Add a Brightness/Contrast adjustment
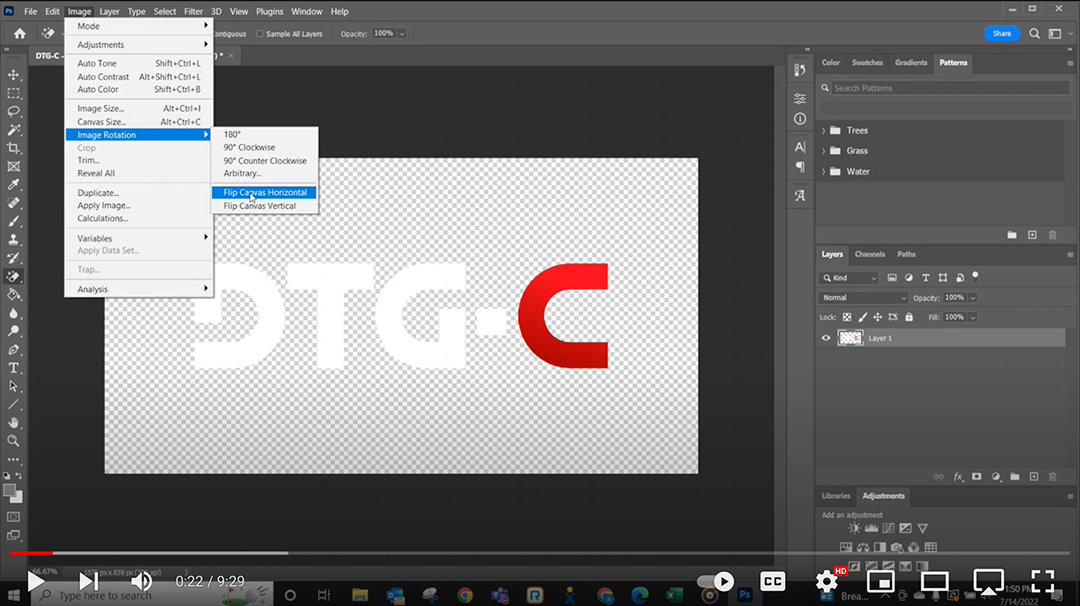Screen dimensions: 1080x606 [854, 528]
